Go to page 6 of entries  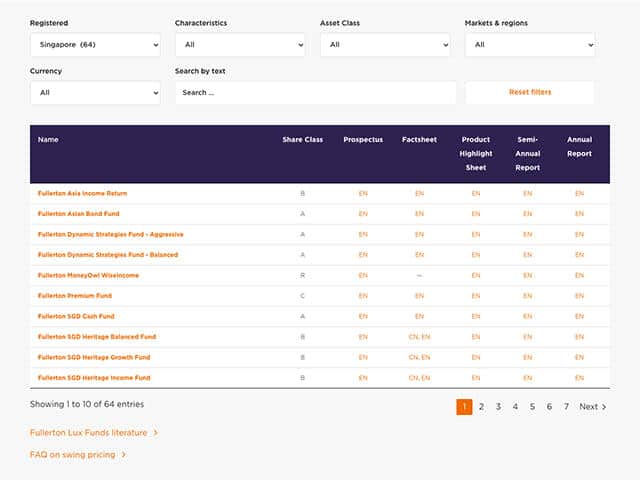tap(549, 407)
